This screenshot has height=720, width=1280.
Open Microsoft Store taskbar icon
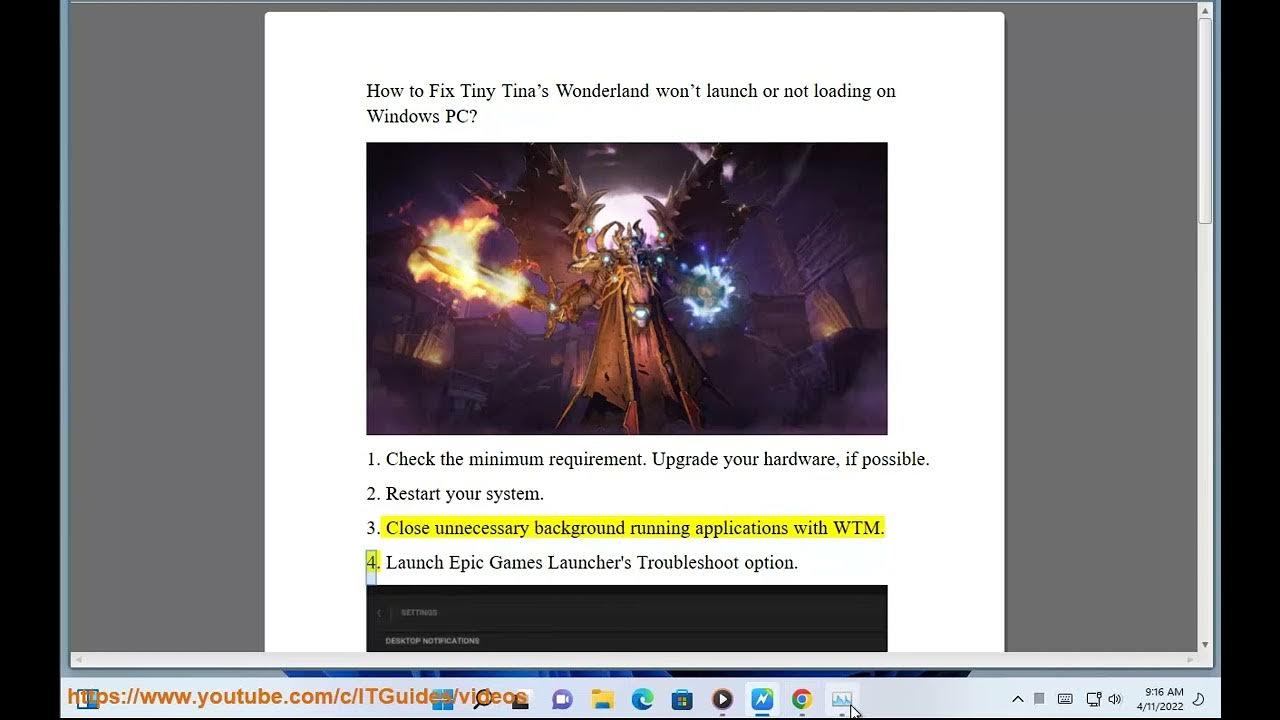pos(682,699)
